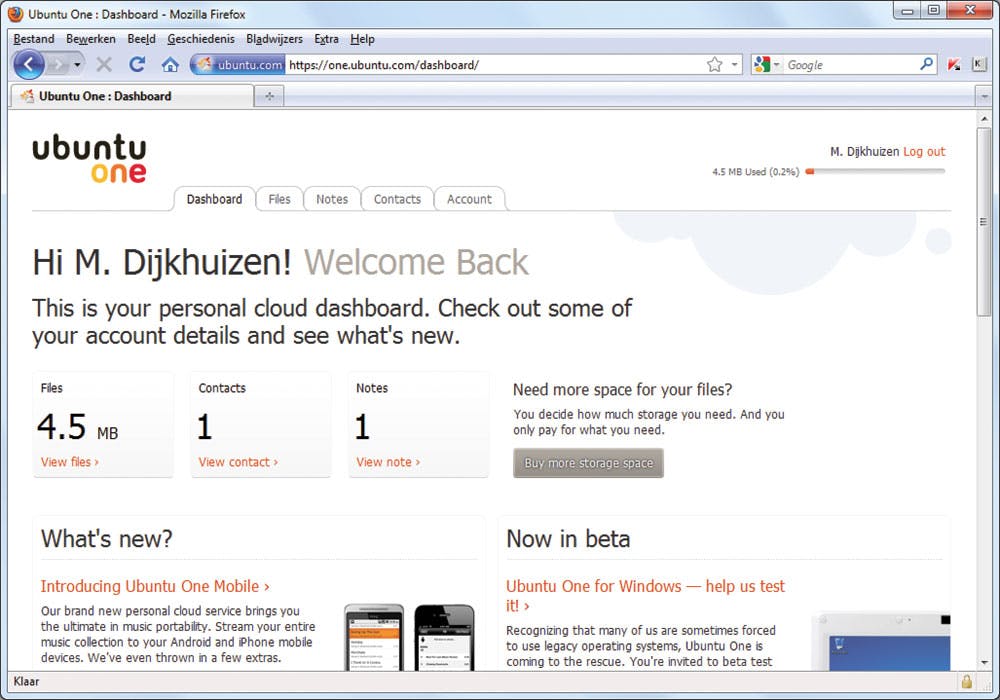Open the Bewerken menu
Viewport: 1000px width, 700px height.
click(x=91, y=39)
